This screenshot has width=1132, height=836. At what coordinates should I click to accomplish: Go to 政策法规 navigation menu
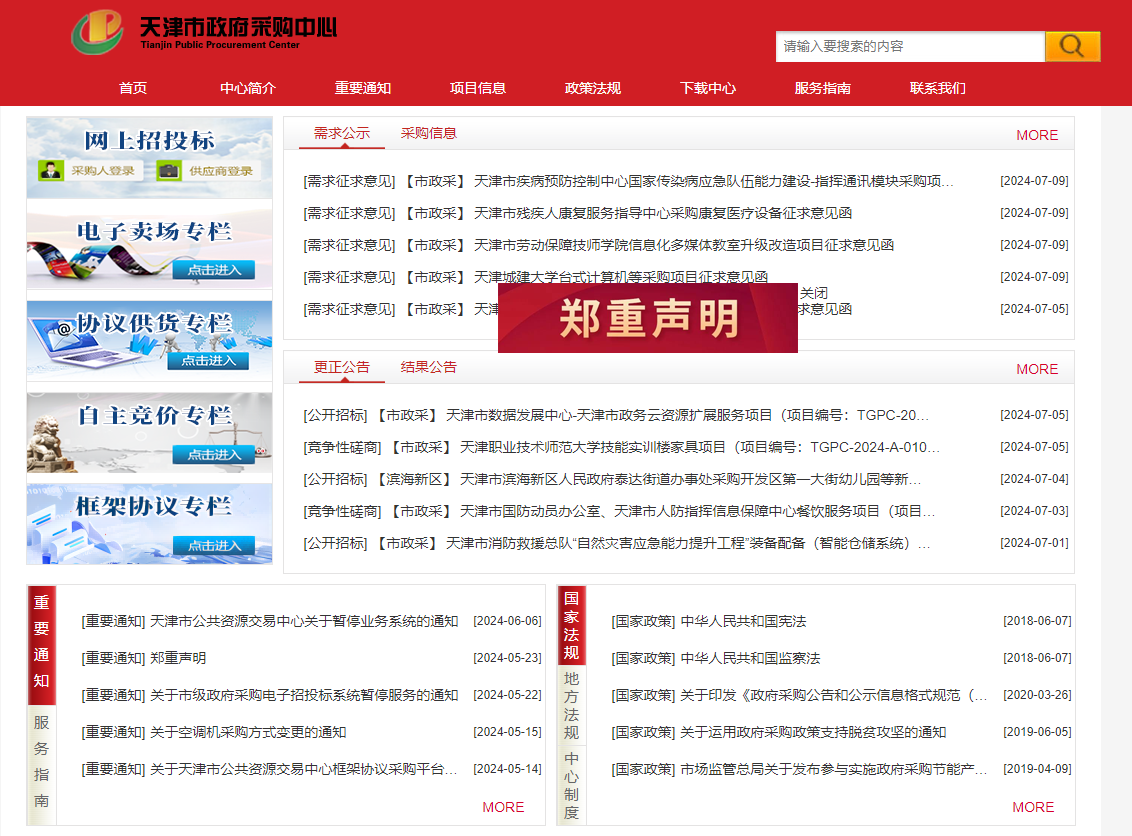pos(593,88)
